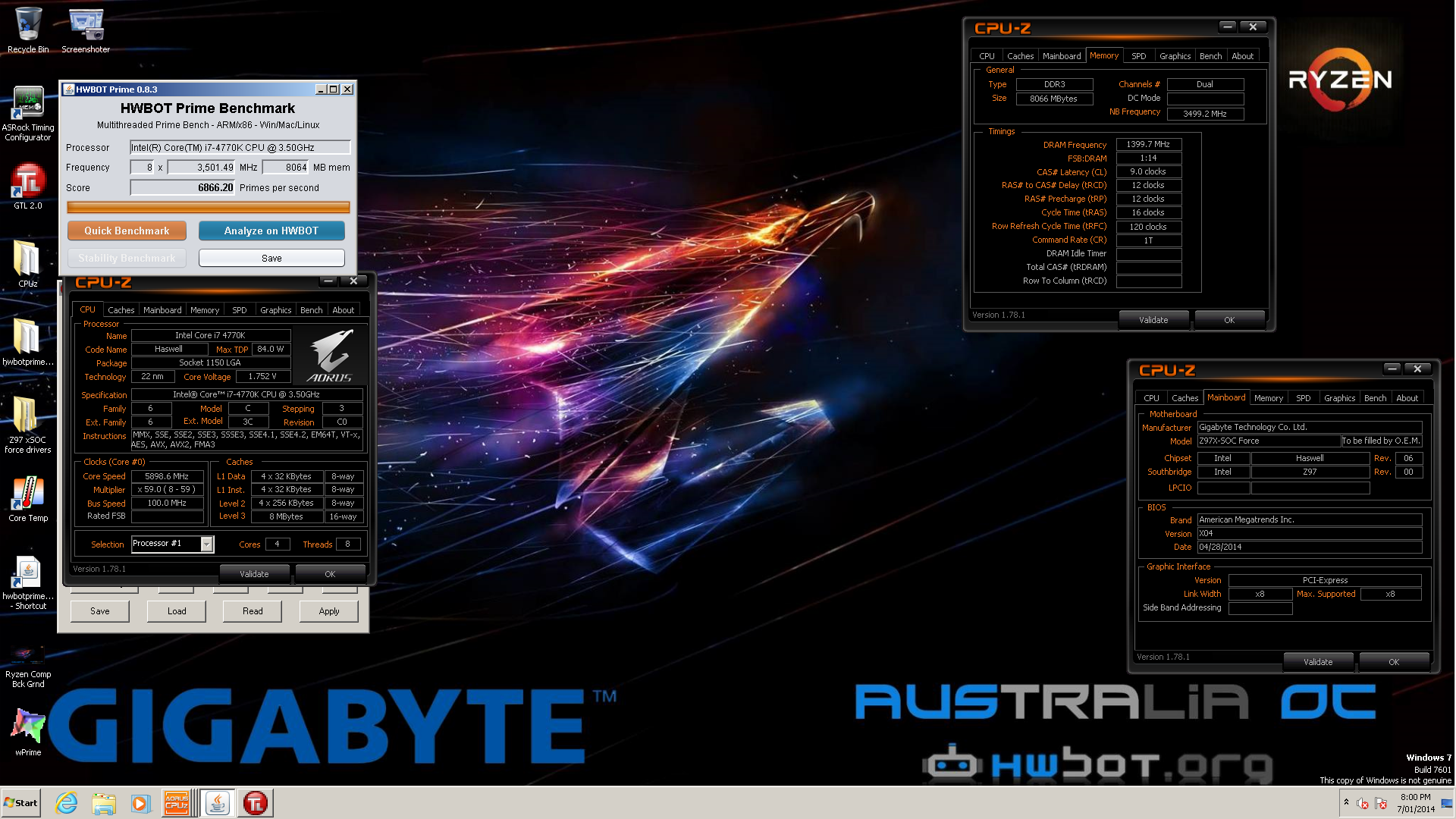The image size is (1456, 819).
Task: Open Windows Media Player taskbar icon
Action: [140, 803]
